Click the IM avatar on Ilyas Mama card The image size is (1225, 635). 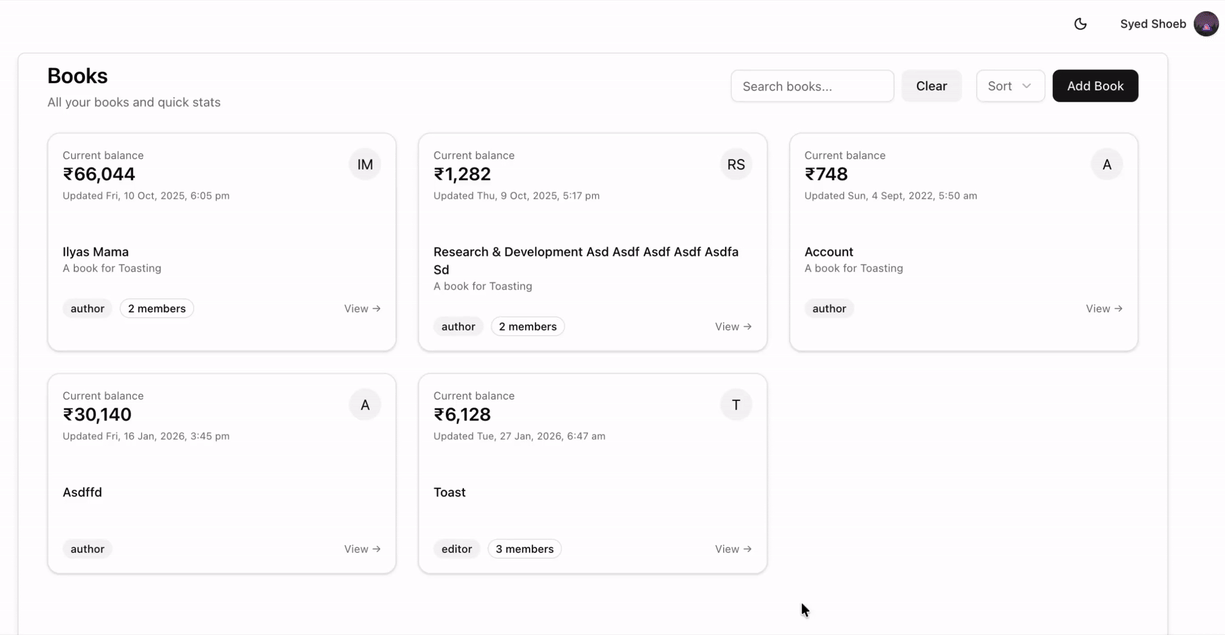[365, 164]
